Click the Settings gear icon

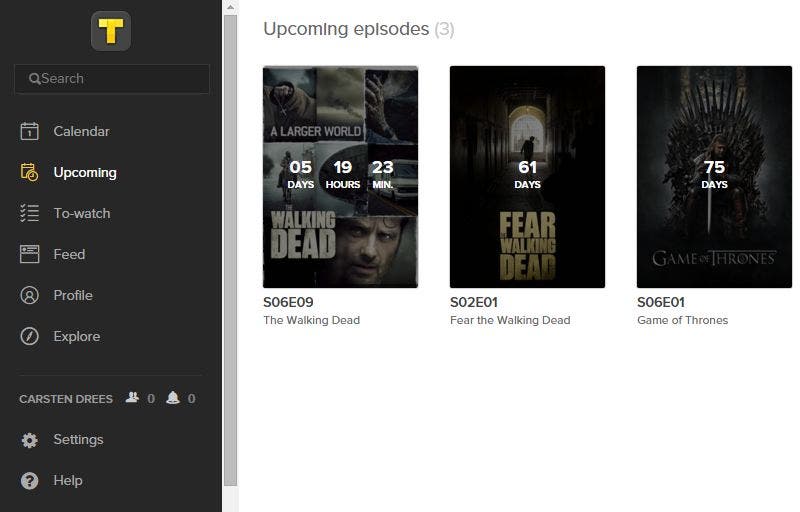pos(30,440)
